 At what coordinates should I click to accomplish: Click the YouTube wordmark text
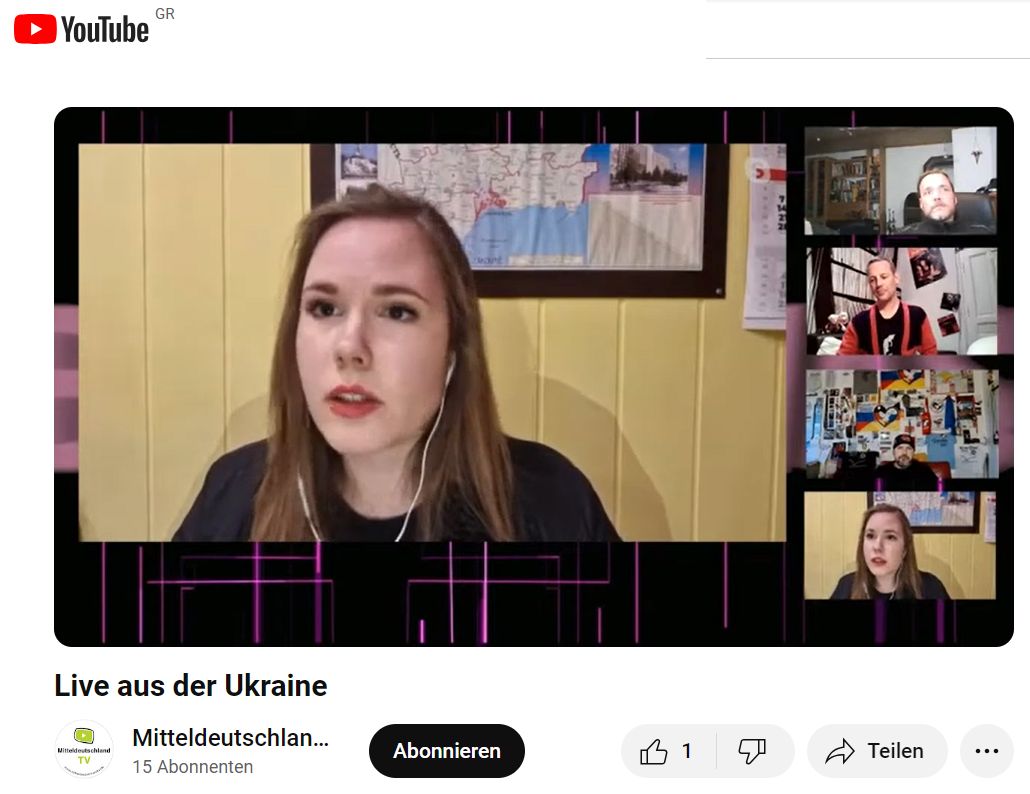point(104,30)
